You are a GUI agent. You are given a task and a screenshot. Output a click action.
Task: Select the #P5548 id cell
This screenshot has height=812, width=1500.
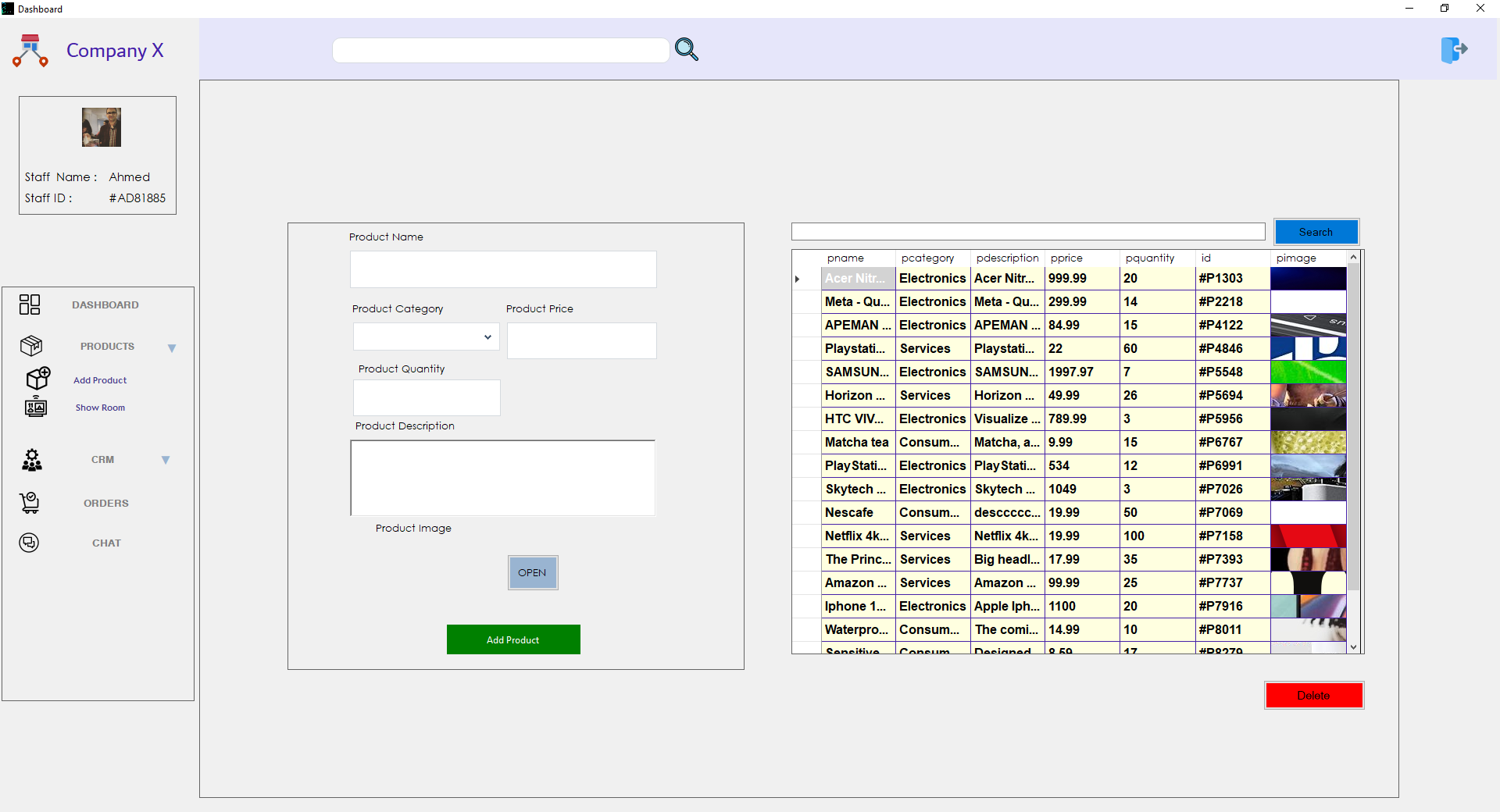pos(1232,372)
